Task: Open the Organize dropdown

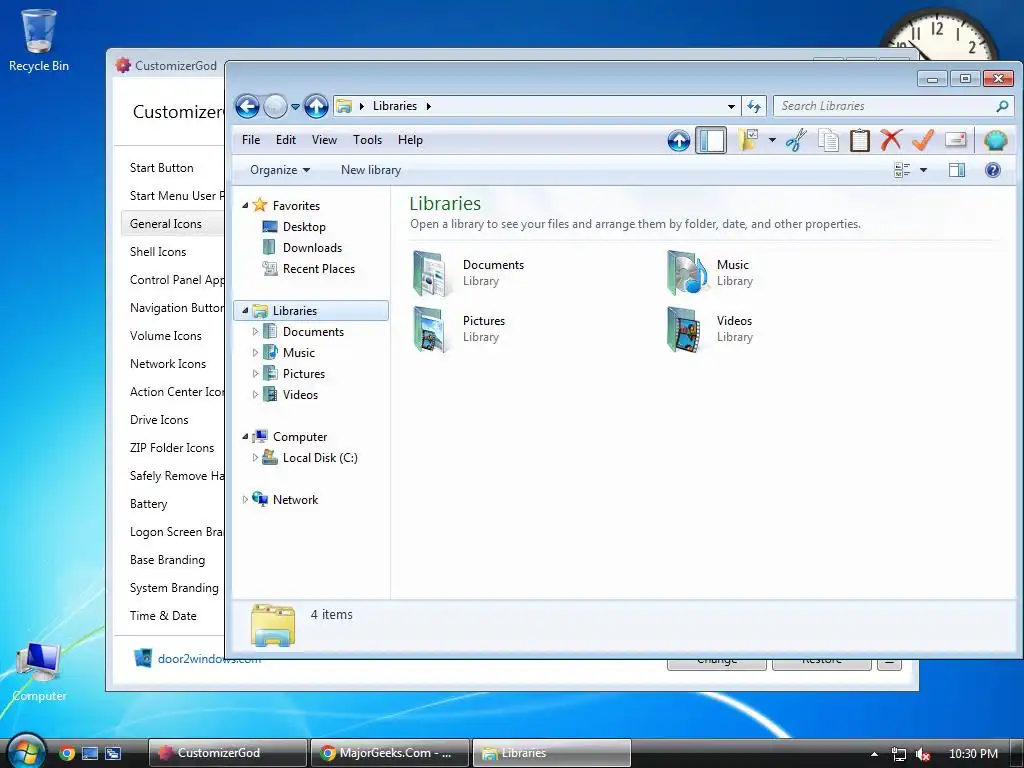Action: coord(280,170)
